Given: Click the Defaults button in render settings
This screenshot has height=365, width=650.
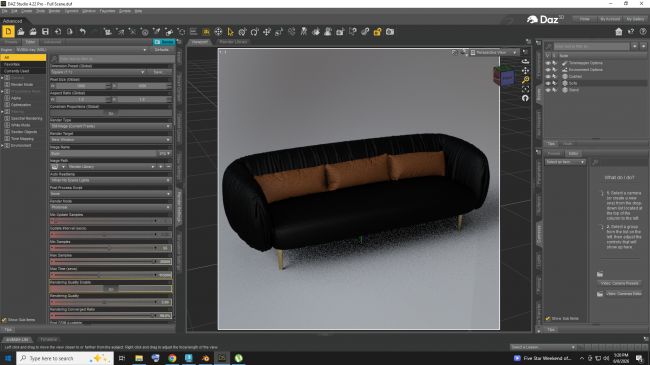Looking at the screenshot, I should coord(161,50).
